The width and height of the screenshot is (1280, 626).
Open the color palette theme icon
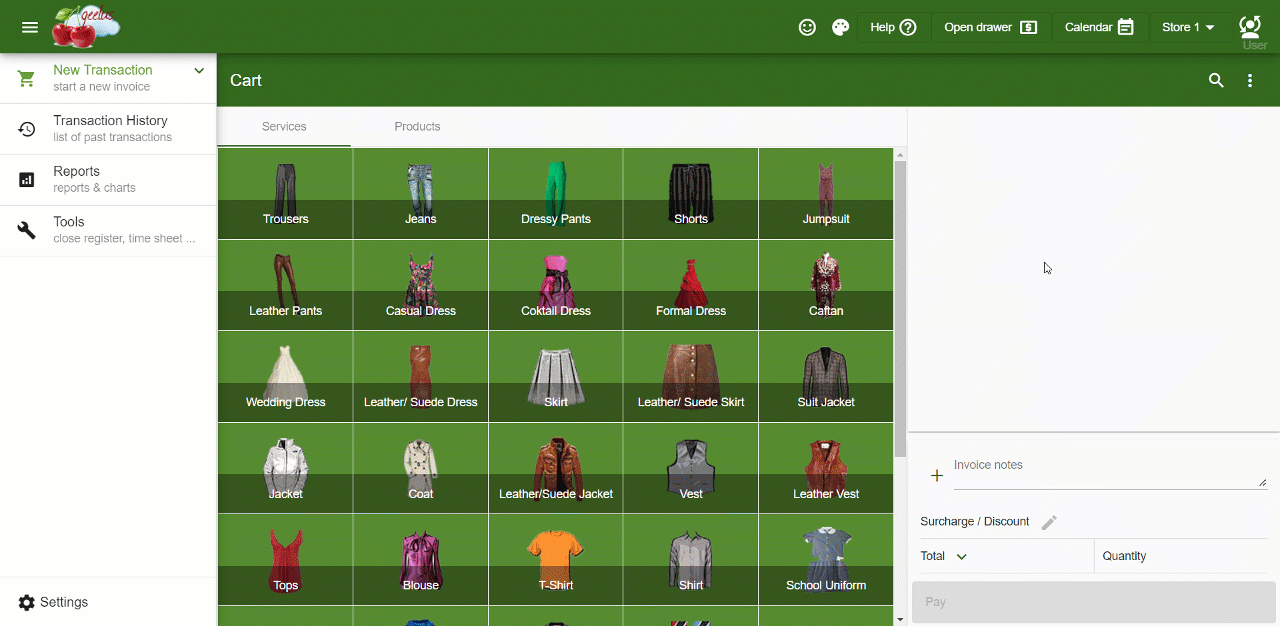click(840, 27)
